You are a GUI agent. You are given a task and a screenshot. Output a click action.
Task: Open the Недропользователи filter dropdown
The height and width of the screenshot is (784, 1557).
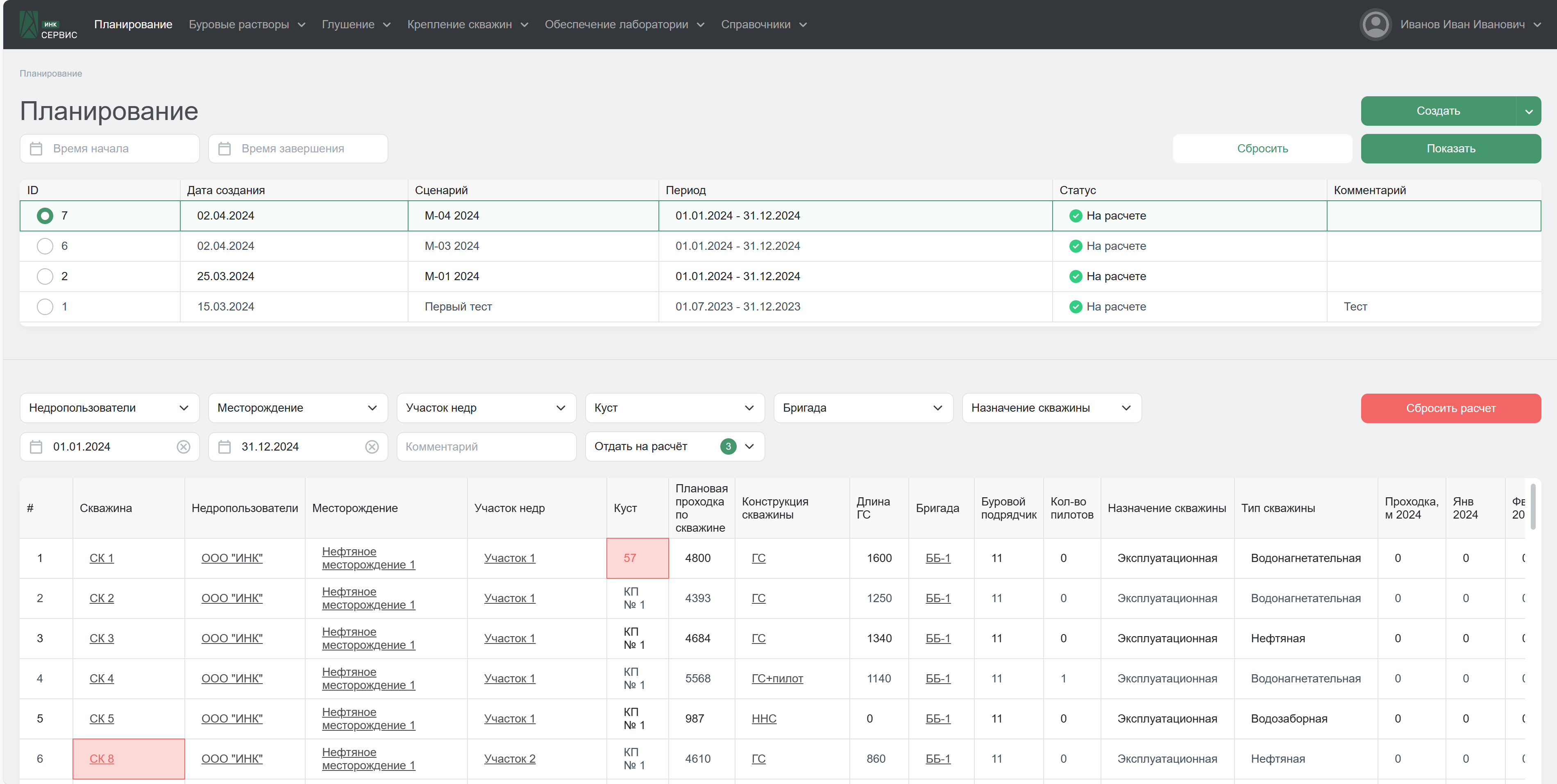pyautogui.click(x=109, y=408)
